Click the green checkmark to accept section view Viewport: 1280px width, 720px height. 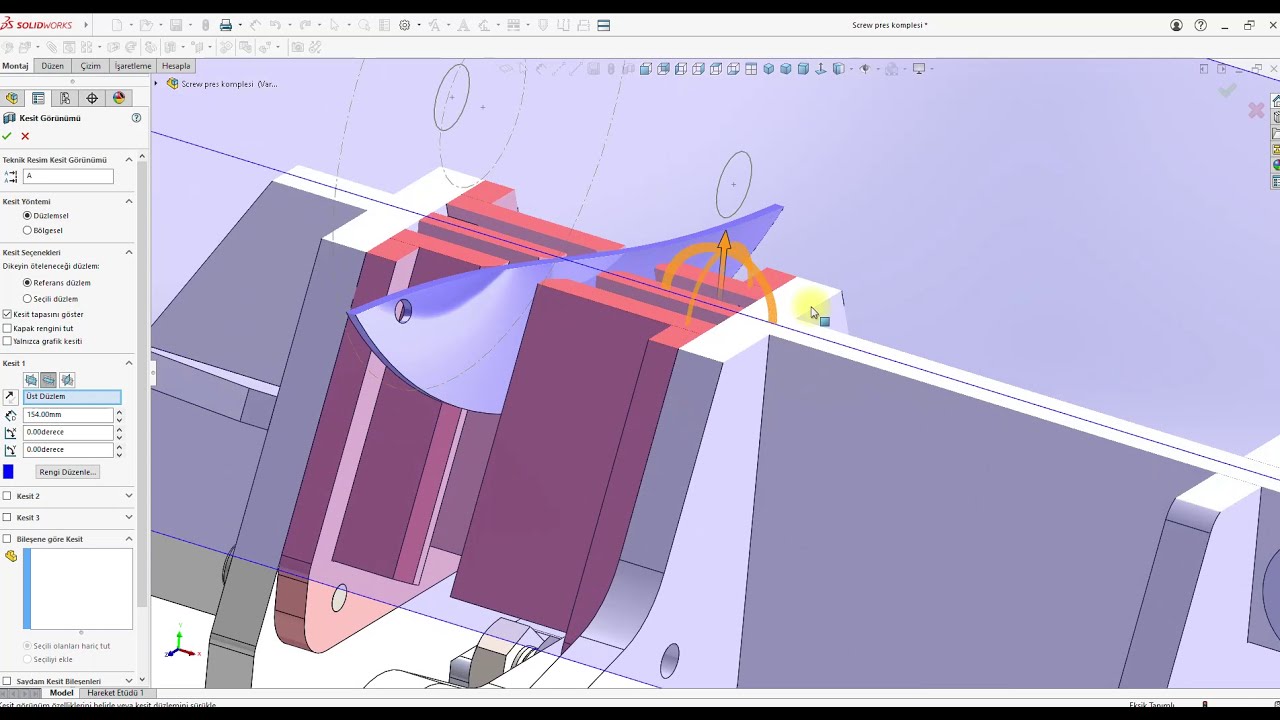pyautogui.click(x=7, y=136)
